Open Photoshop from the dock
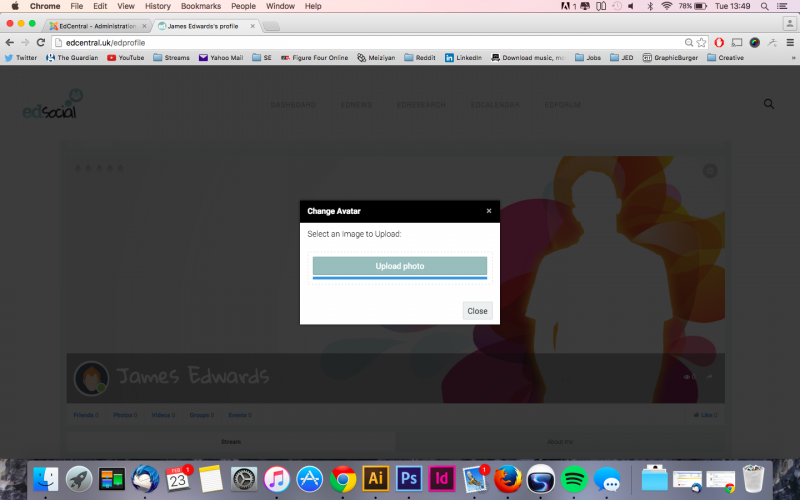The width and height of the screenshot is (800, 500). [x=408, y=478]
